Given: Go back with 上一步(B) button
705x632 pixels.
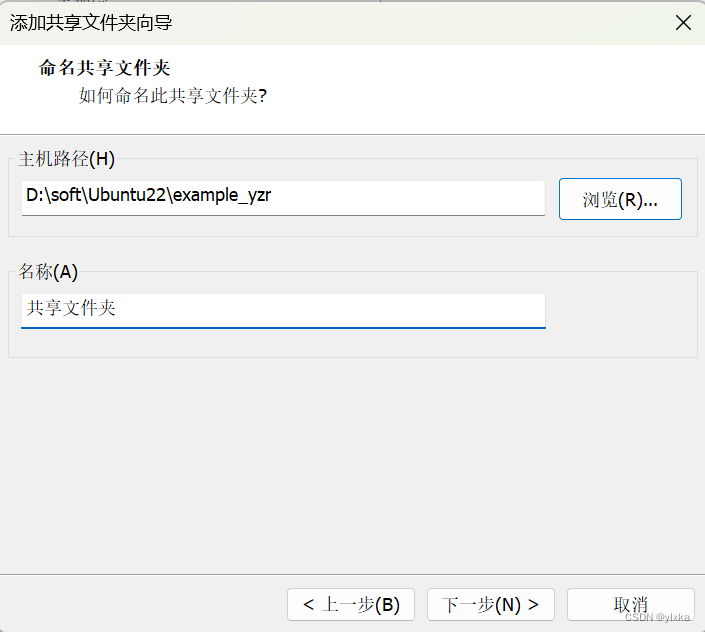Looking at the screenshot, I should pos(351,604).
